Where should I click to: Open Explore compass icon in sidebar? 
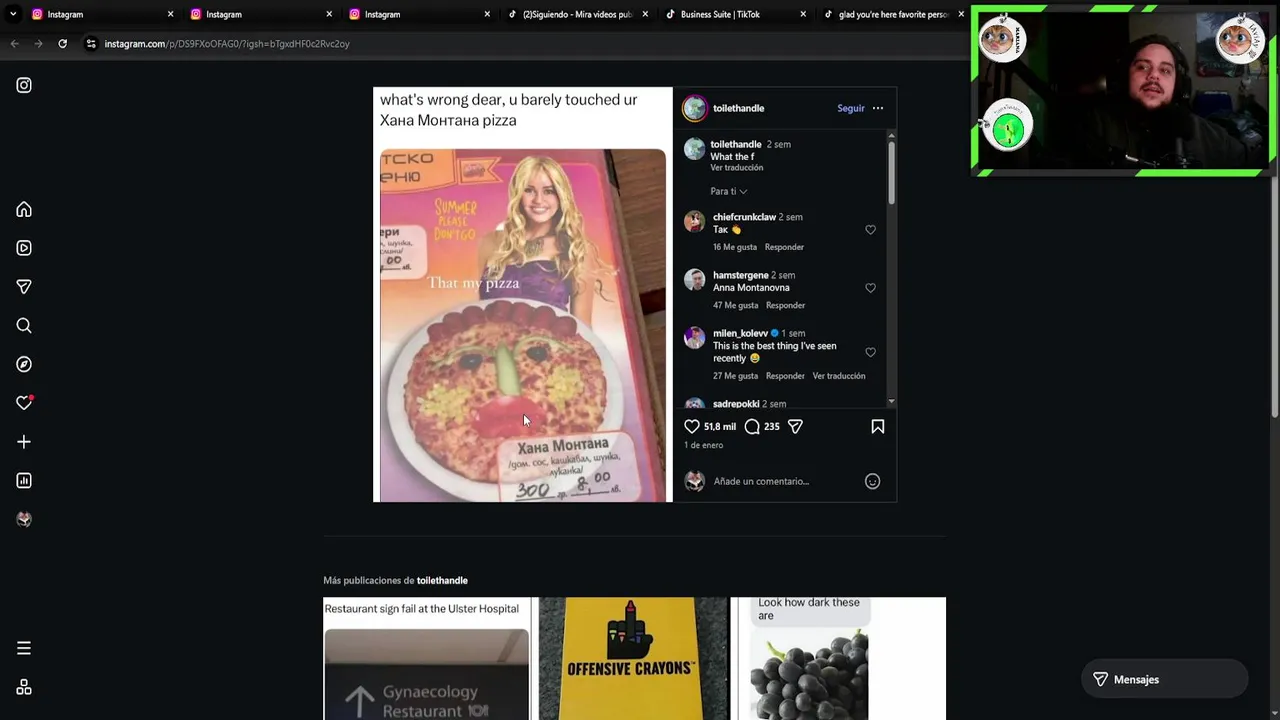point(24,364)
